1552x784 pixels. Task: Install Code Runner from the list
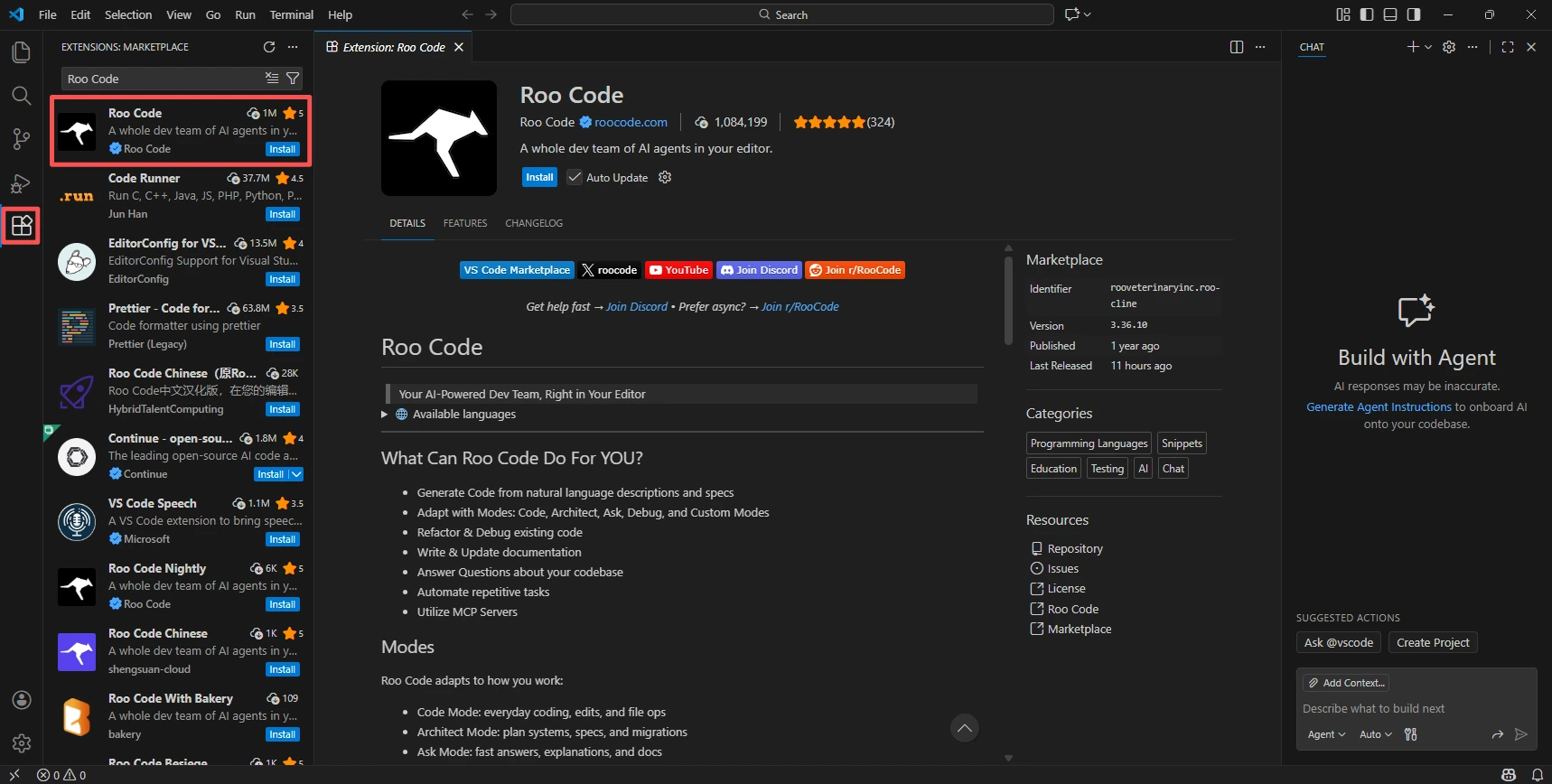283,214
